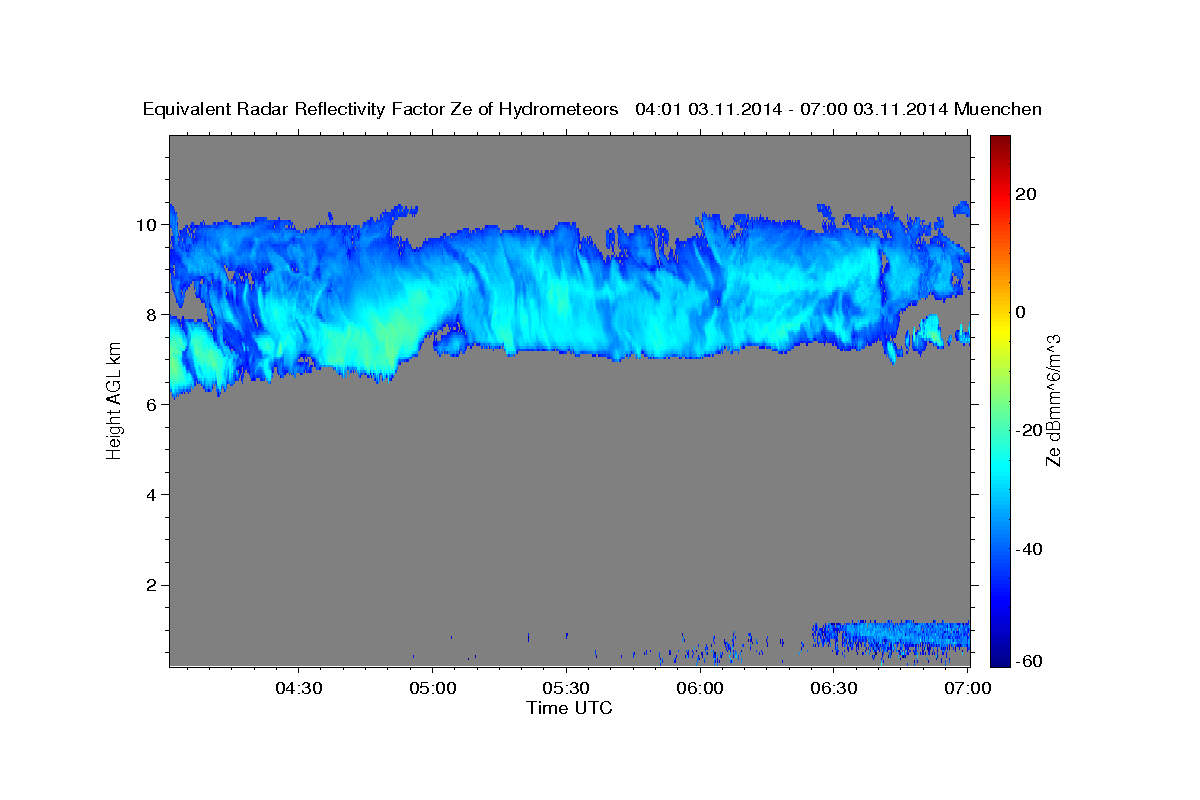Viewport: 1200px width, 800px height.
Task: Click the colorbar value '-40'
Action: pos(1028,549)
